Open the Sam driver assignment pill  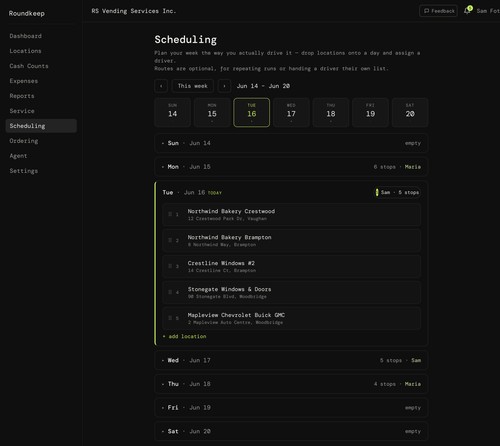(397, 193)
